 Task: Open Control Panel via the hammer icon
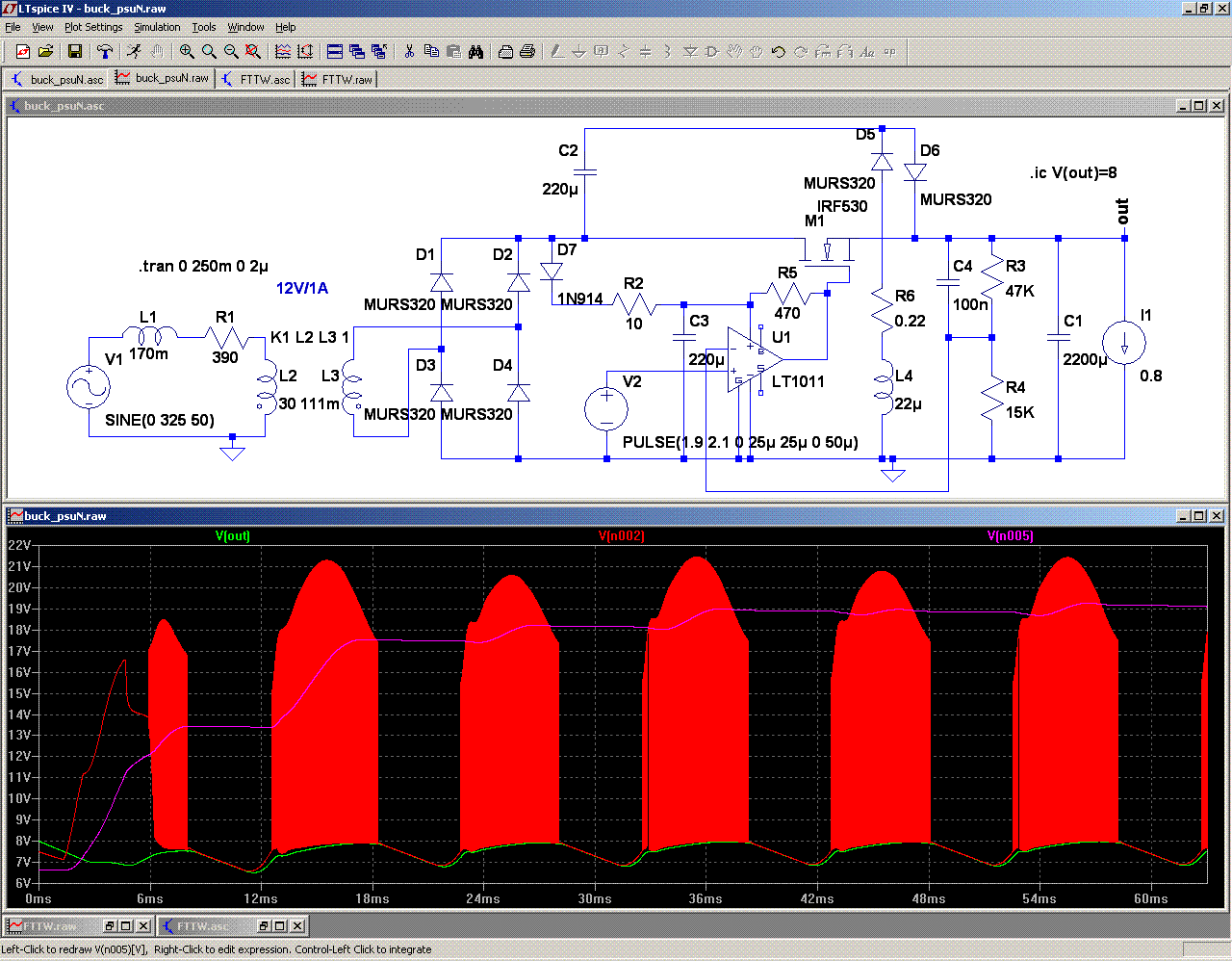point(105,52)
